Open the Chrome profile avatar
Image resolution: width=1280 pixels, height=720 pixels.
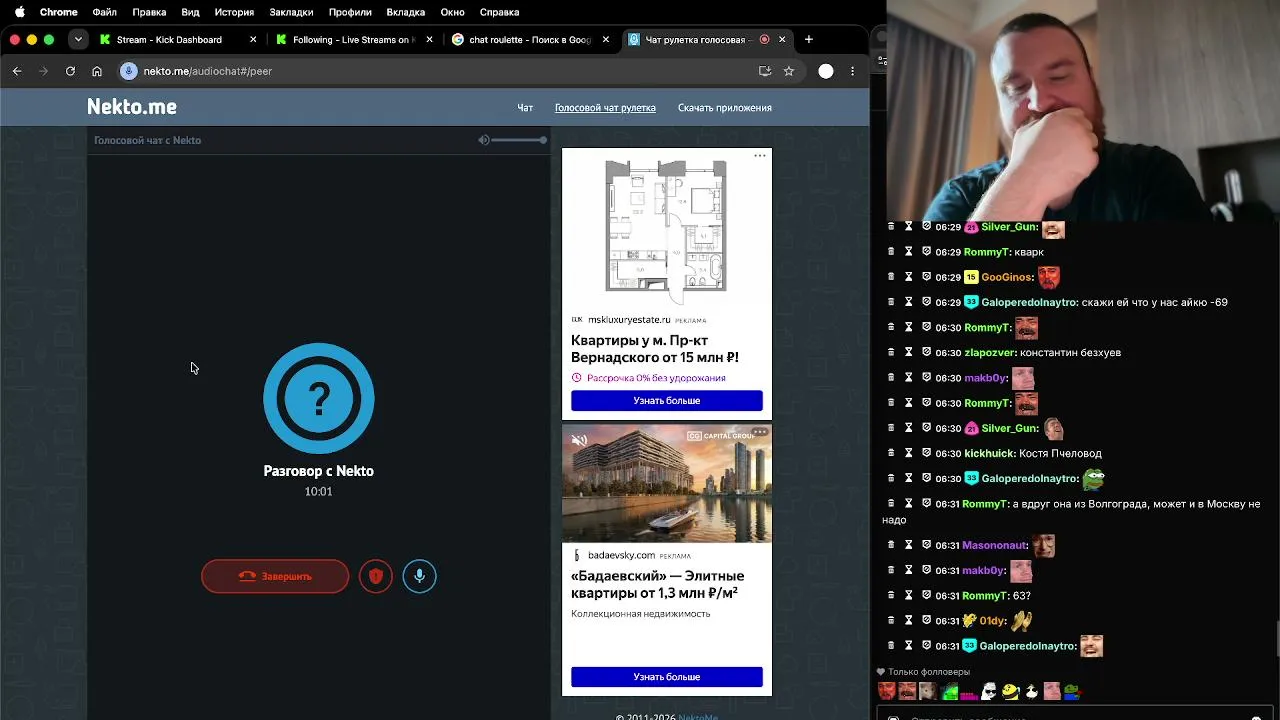point(826,71)
